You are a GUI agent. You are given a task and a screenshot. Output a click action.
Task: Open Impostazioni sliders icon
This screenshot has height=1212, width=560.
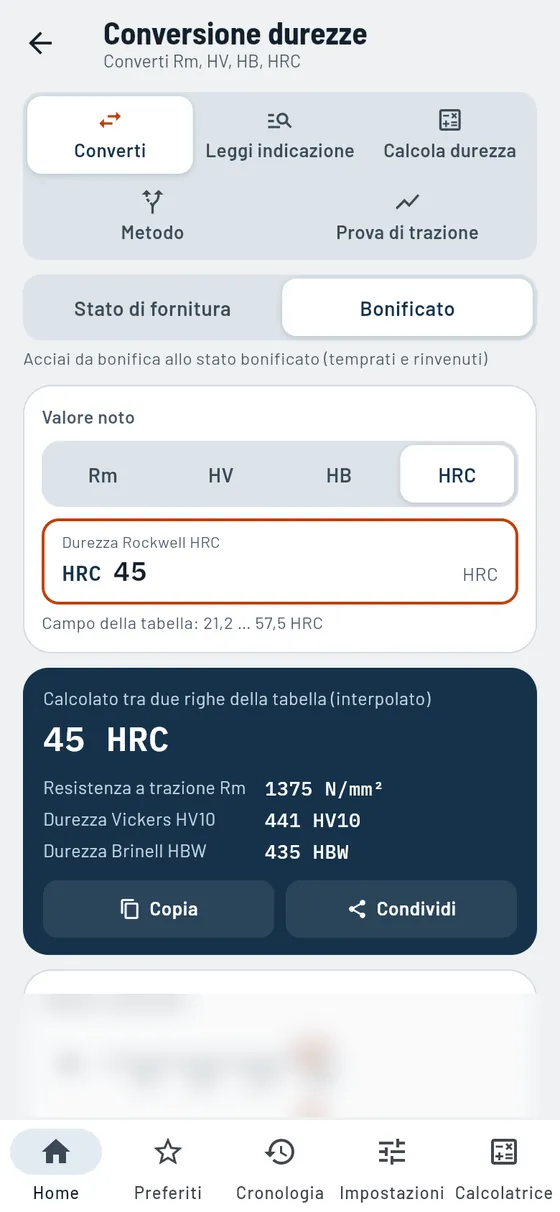point(392,1152)
